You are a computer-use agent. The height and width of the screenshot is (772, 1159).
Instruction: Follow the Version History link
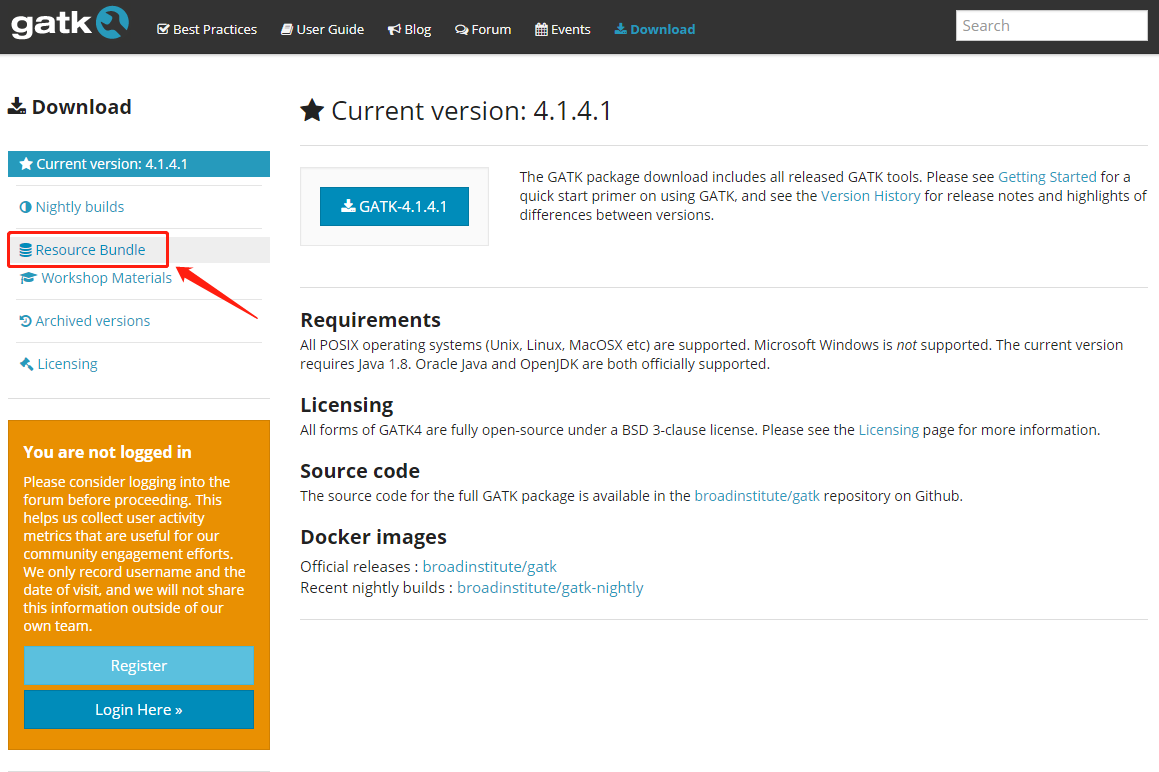coord(870,196)
